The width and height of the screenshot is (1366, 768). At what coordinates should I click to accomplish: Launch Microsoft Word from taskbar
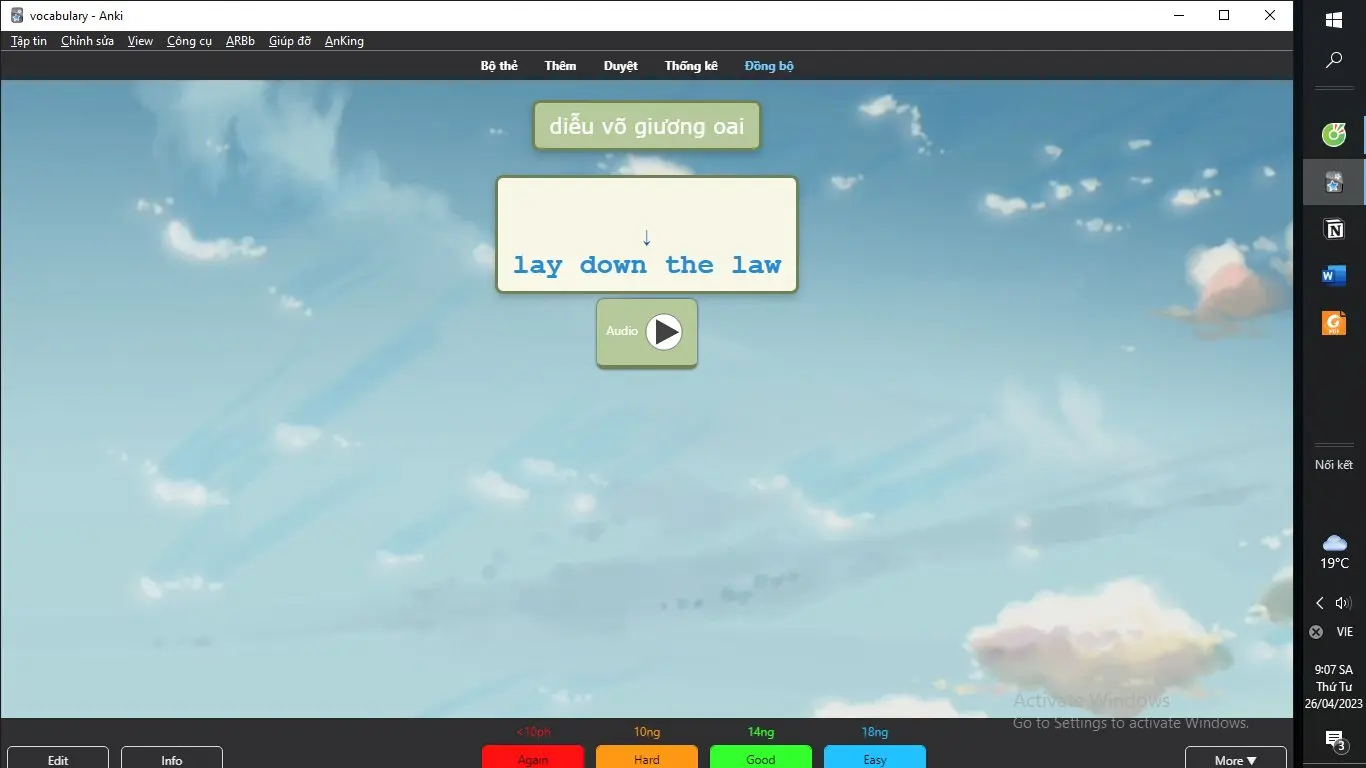coord(1333,276)
